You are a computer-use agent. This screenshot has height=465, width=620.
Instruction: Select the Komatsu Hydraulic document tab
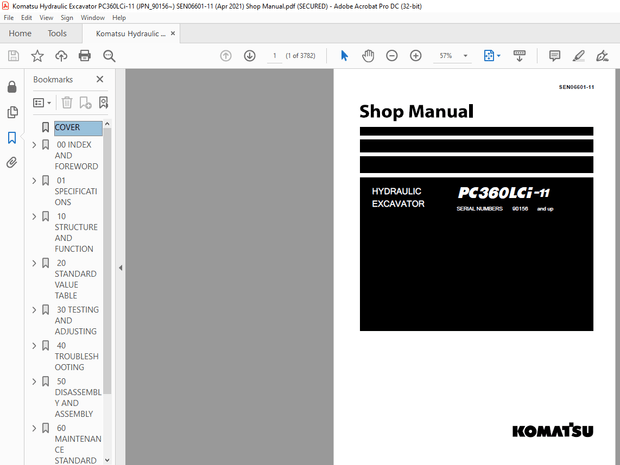click(130, 34)
